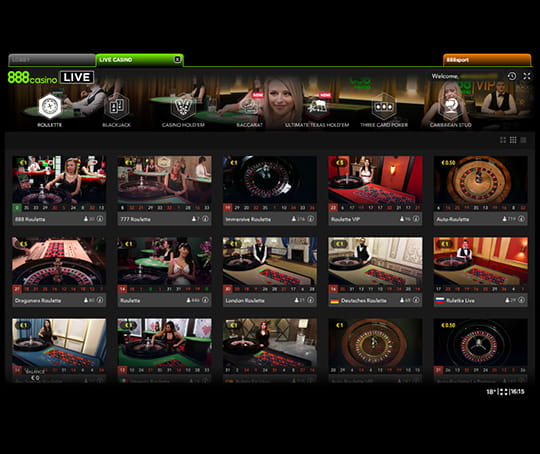Select the Blackjack game category icon

117,106
